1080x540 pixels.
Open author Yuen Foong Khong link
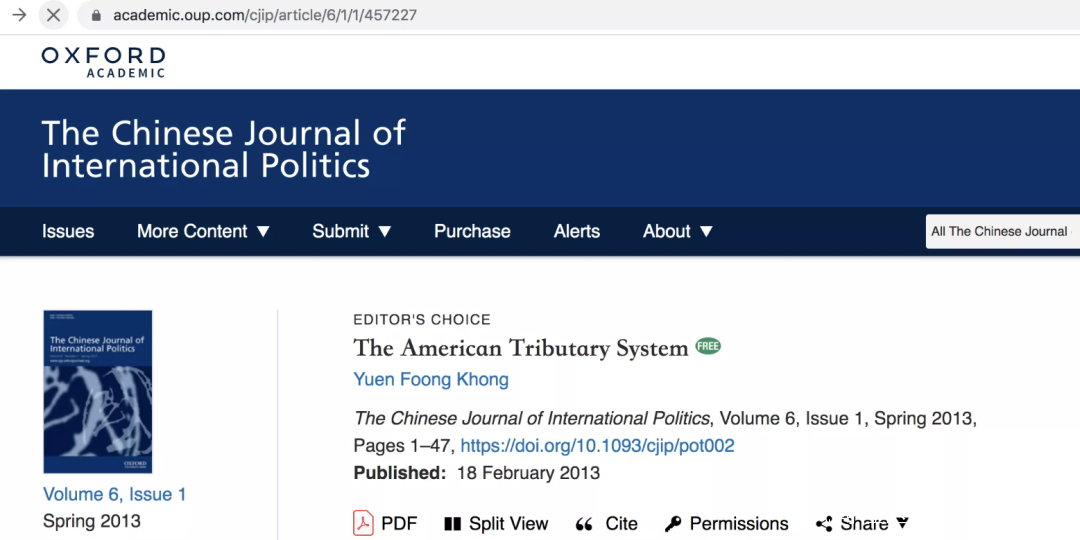[x=431, y=380]
